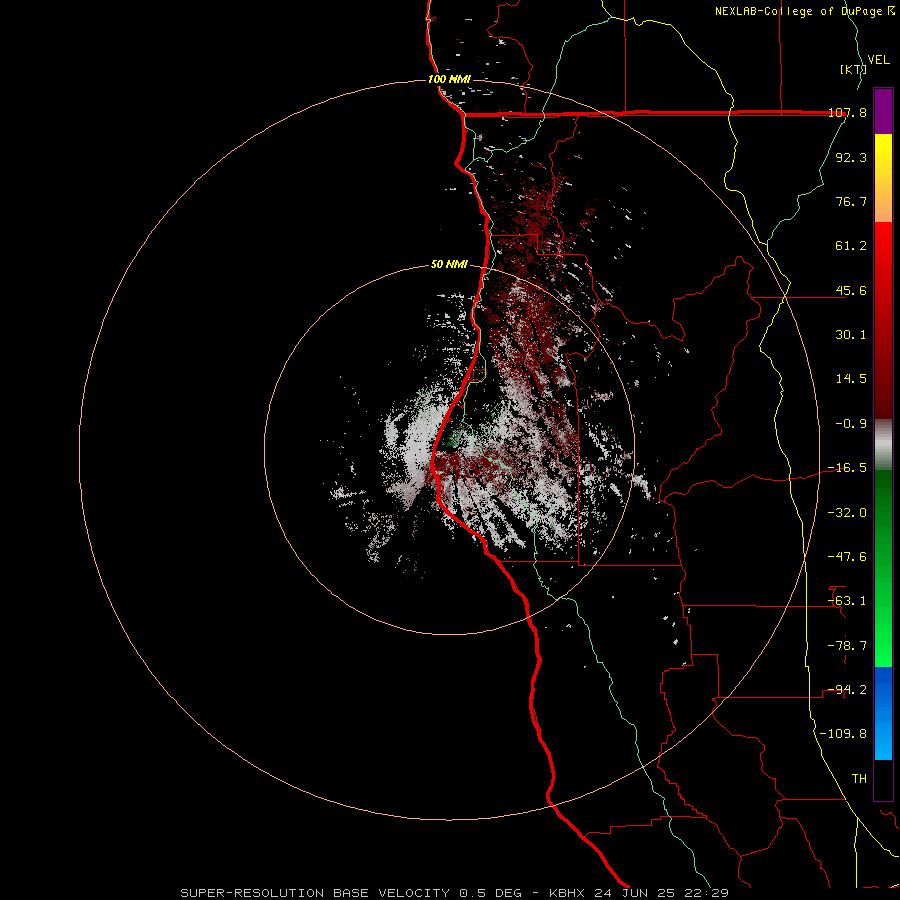Click the 50 NMI range ring label
This screenshot has height=900, width=900.
tap(449, 265)
